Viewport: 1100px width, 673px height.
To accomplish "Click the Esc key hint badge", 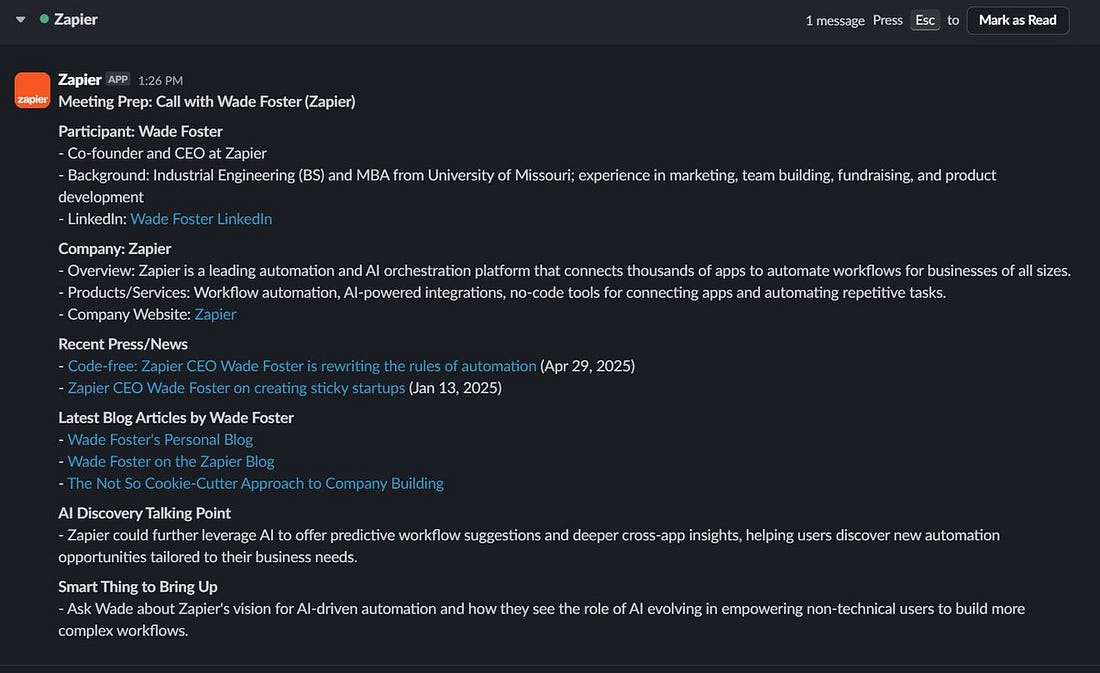I will 925,20.
